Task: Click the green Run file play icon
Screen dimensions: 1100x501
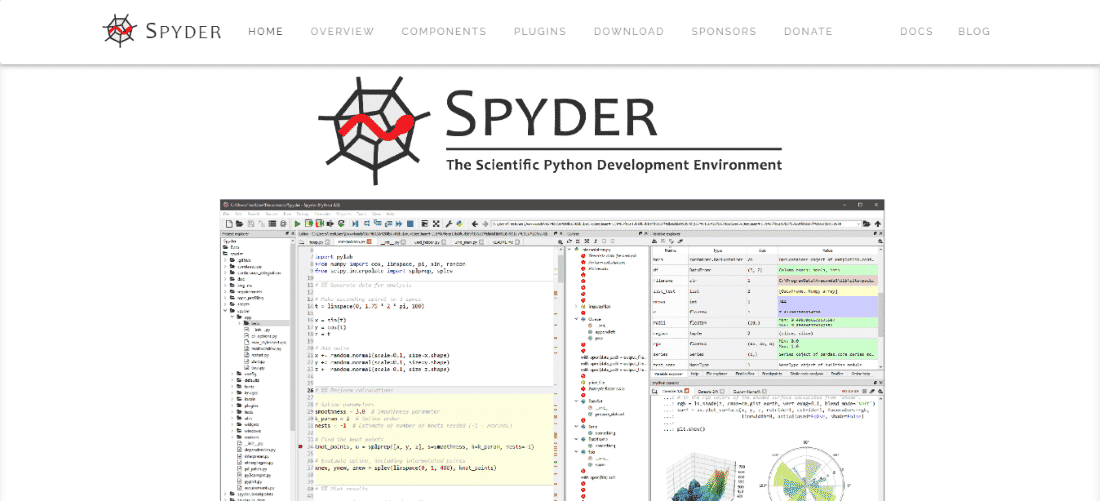Action: click(297, 224)
